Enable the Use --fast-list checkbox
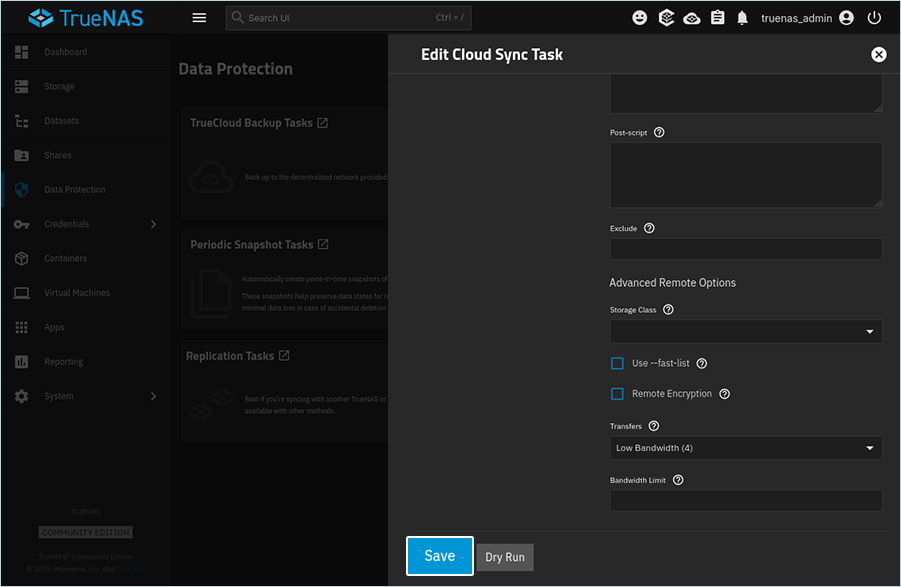Image resolution: width=901 pixels, height=587 pixels. [617, 363]
